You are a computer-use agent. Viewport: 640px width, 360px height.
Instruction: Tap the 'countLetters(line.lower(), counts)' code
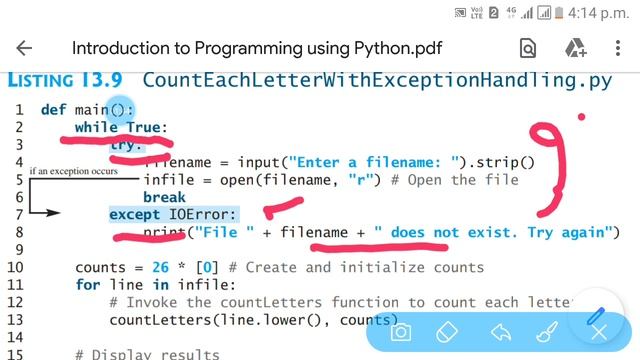[253, 320]
